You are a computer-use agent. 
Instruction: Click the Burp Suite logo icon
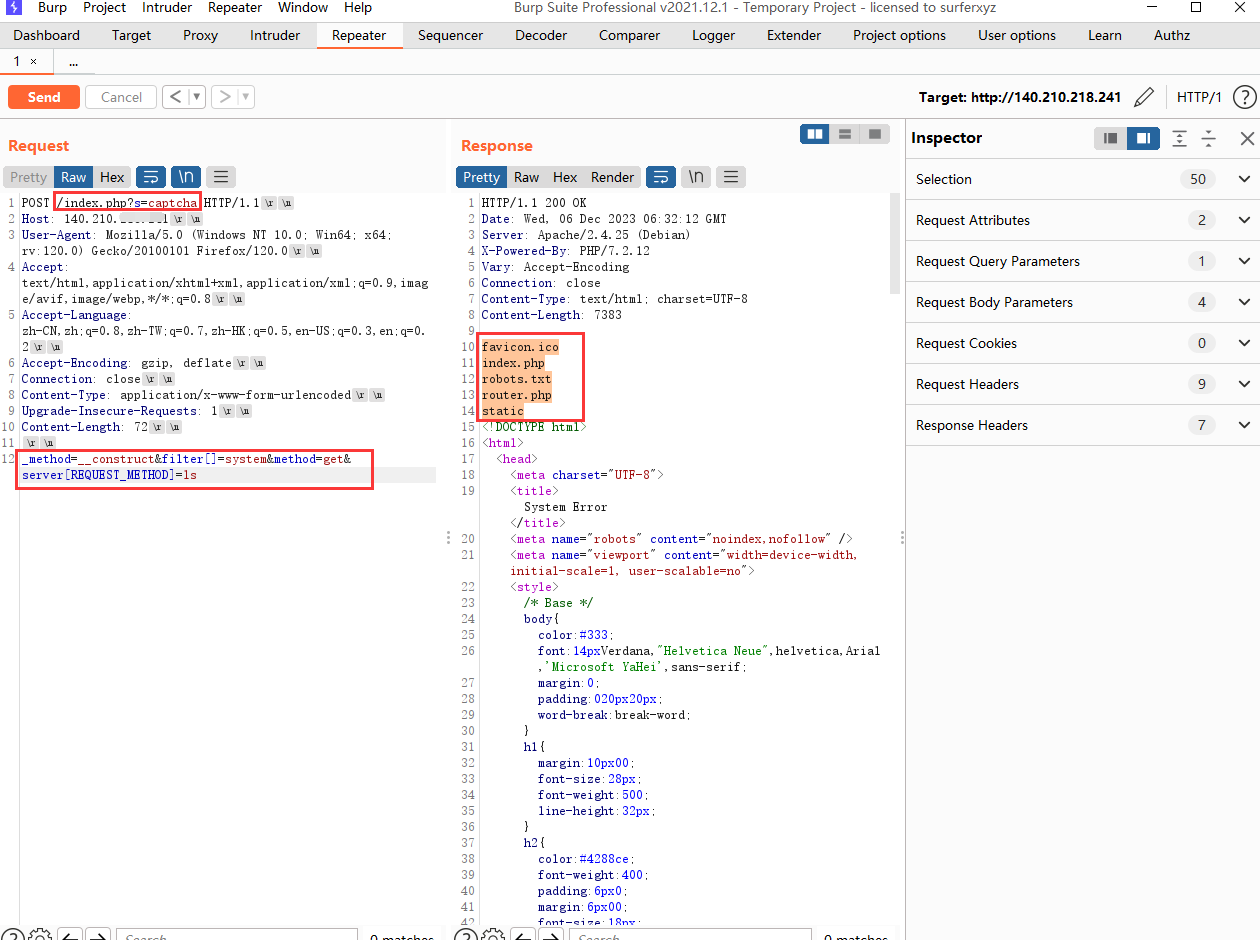(15, 7)
